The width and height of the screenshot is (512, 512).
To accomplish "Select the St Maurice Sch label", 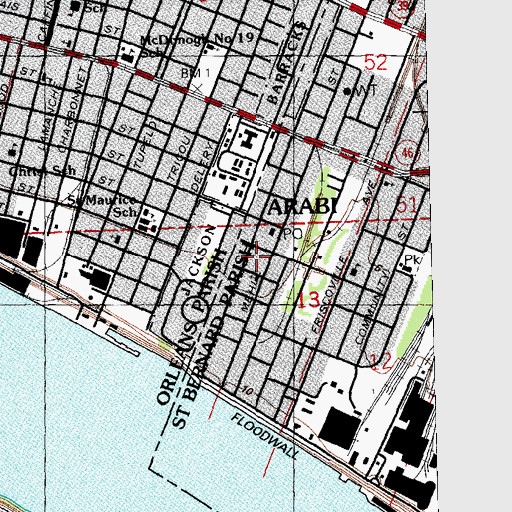I will pyautogui.click(x=103, y=206).
